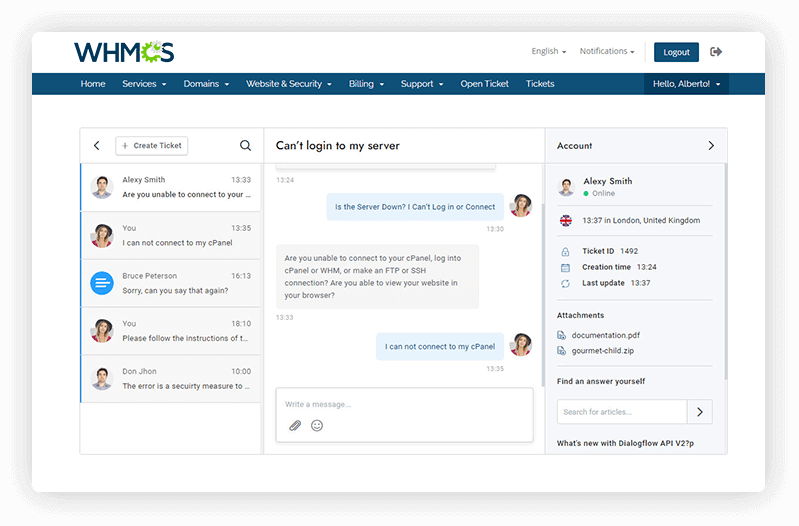
Task: Click the paperclip attach file icon
Action: [295, 425]
